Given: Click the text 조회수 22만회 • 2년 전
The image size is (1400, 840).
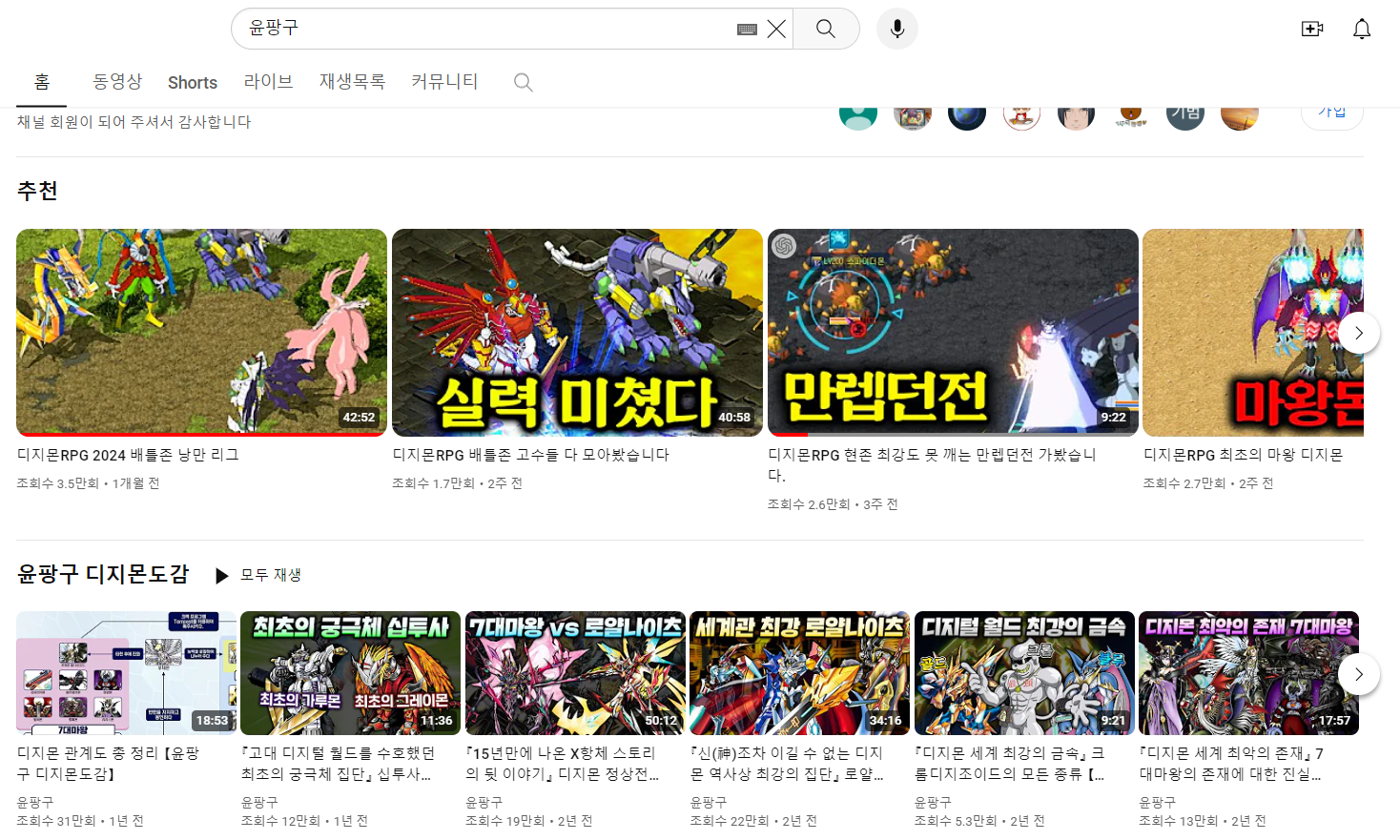Looking at the screenshot, I should coord(754,821).
